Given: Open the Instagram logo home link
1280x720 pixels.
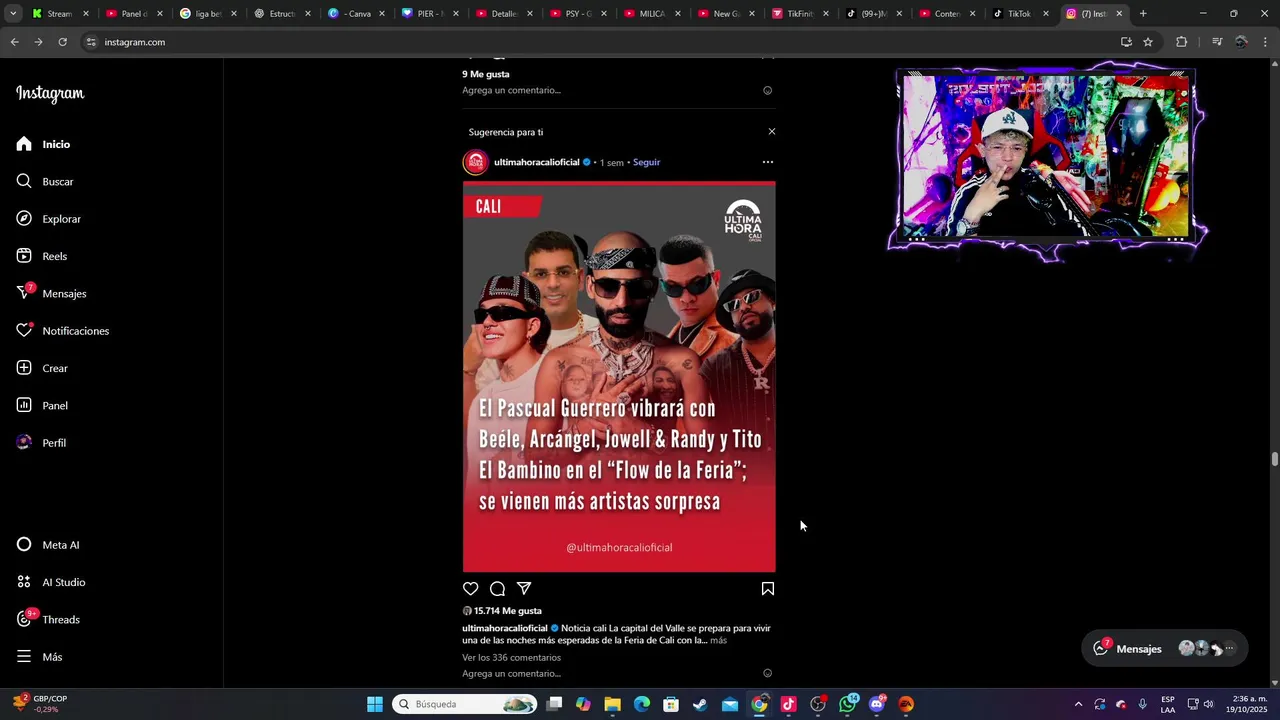Looking at the screenshot, I should pos(50,94).
